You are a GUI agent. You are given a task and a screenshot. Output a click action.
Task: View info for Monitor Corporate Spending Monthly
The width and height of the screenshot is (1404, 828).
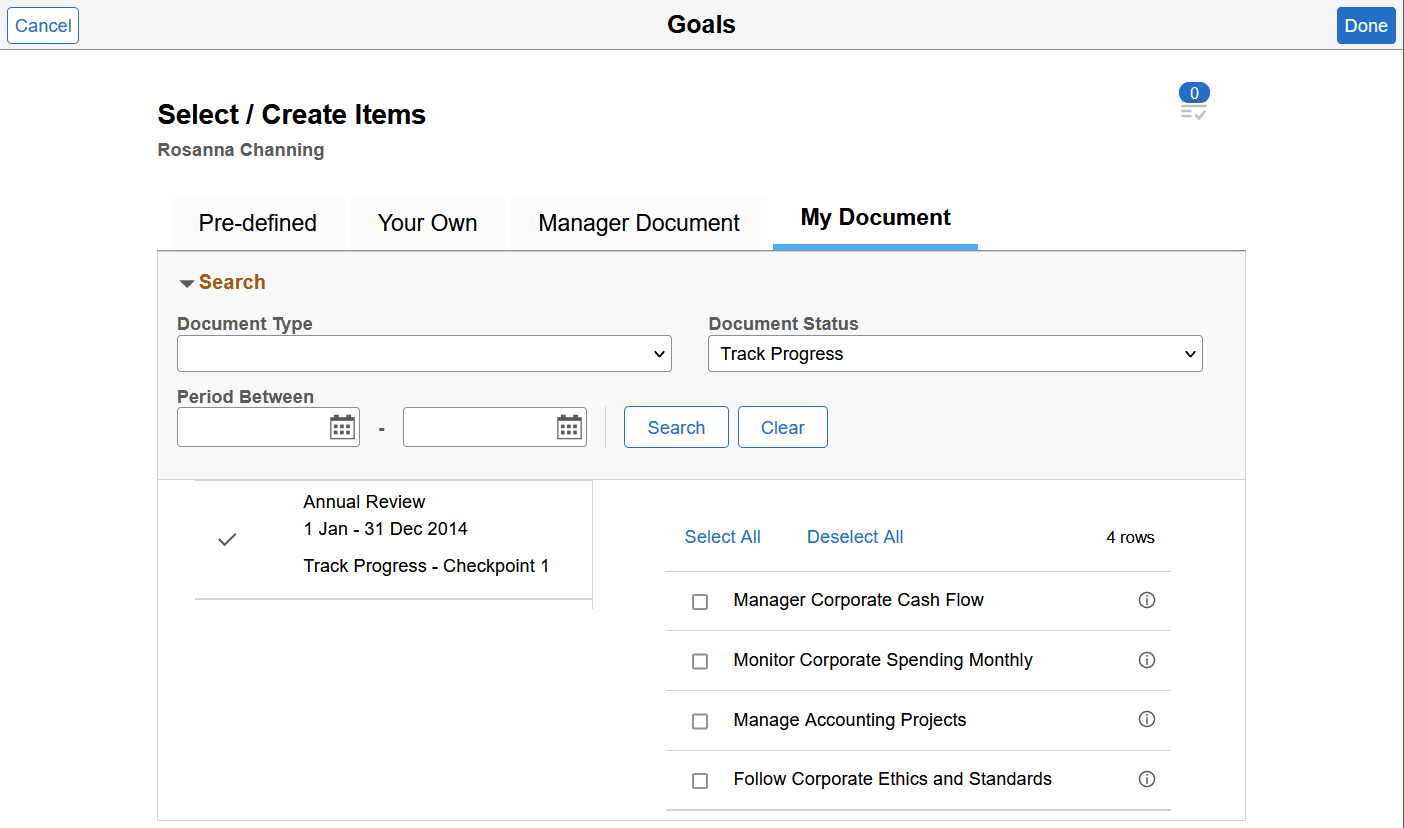(1147, 660)
